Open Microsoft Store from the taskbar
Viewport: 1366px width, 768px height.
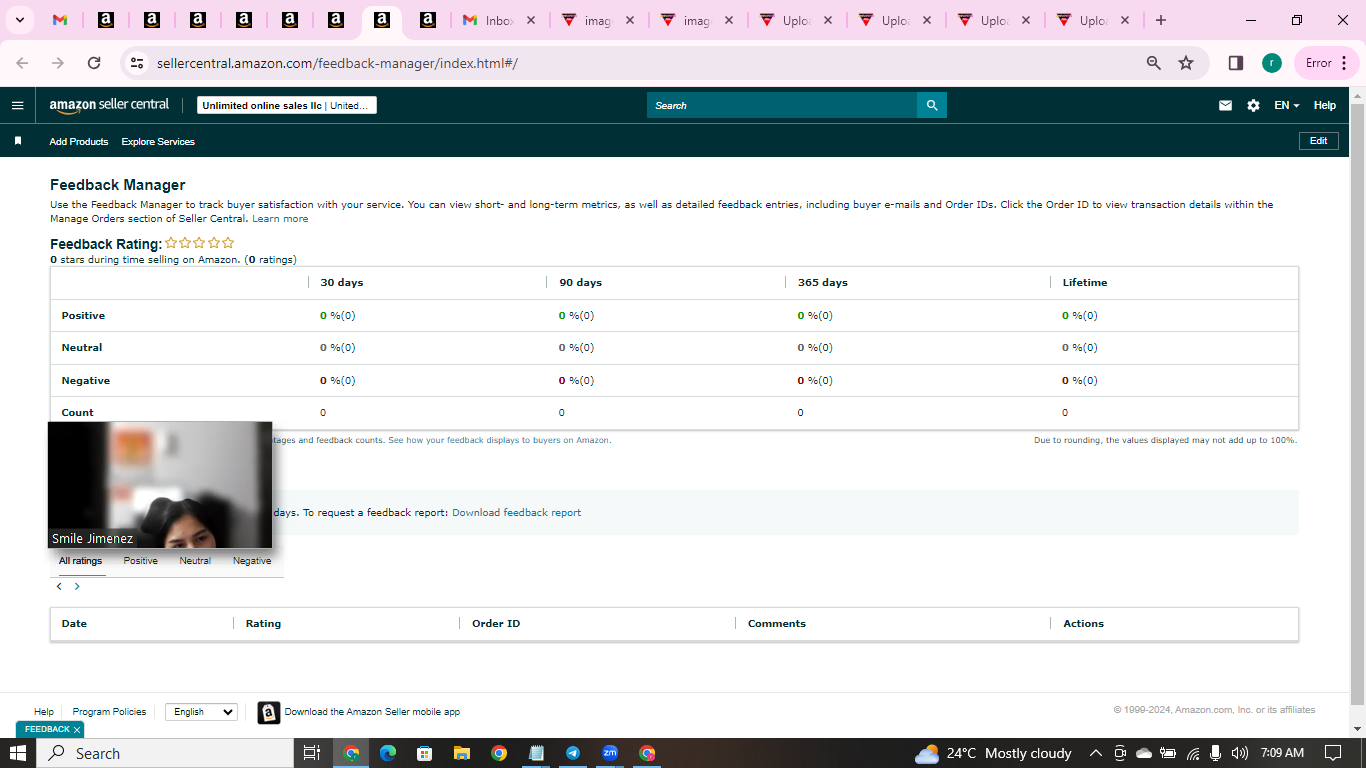(x=424, y=753)
